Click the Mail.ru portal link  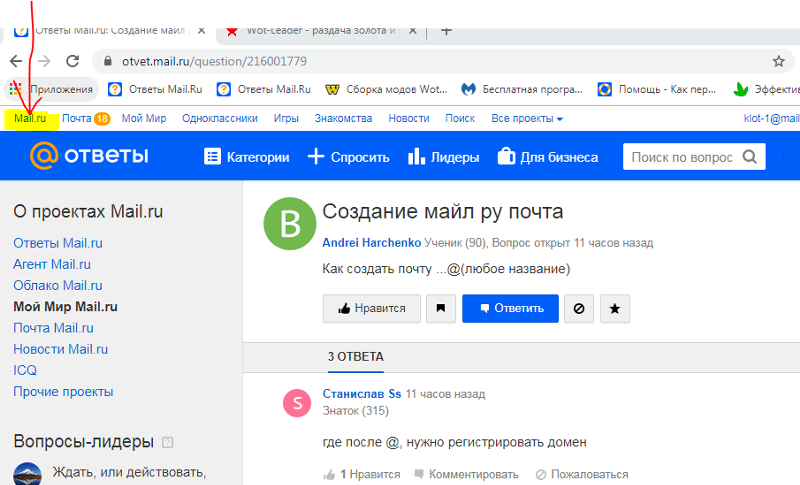point(30,118)
